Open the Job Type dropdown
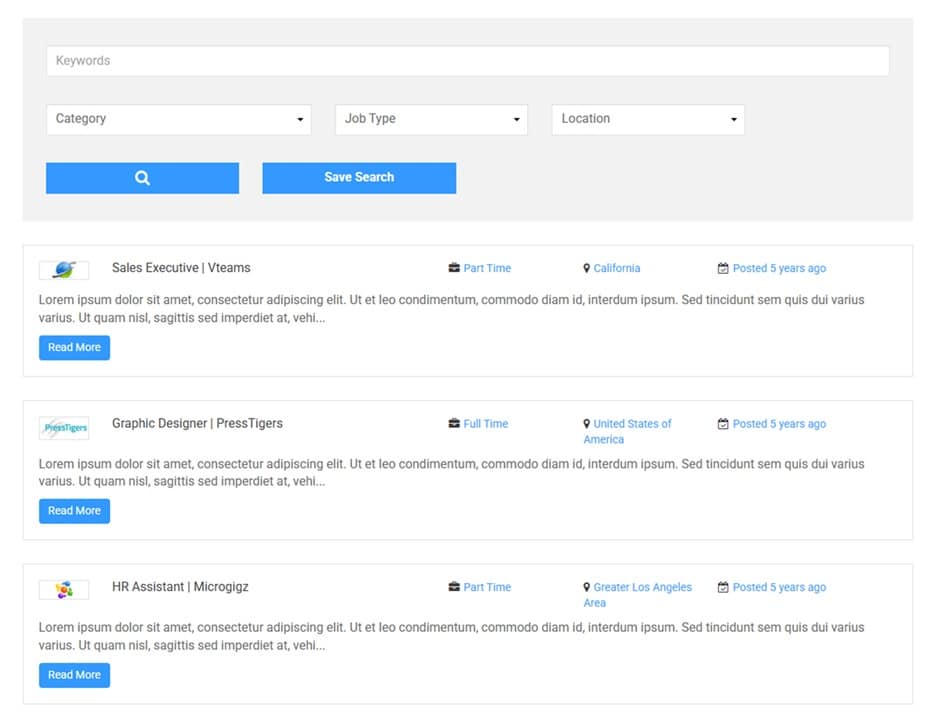Image resolution: width=930 pixels, height=720 pixels. coord(431,119)
